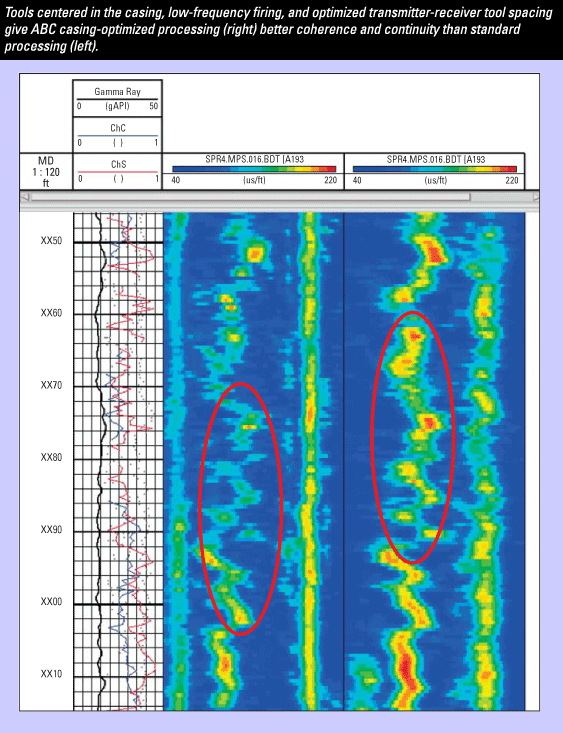Viewport: 563px width, 733px height.
Task: Click the Gamma Ray maximum value 50
Action: pos(154,106)
